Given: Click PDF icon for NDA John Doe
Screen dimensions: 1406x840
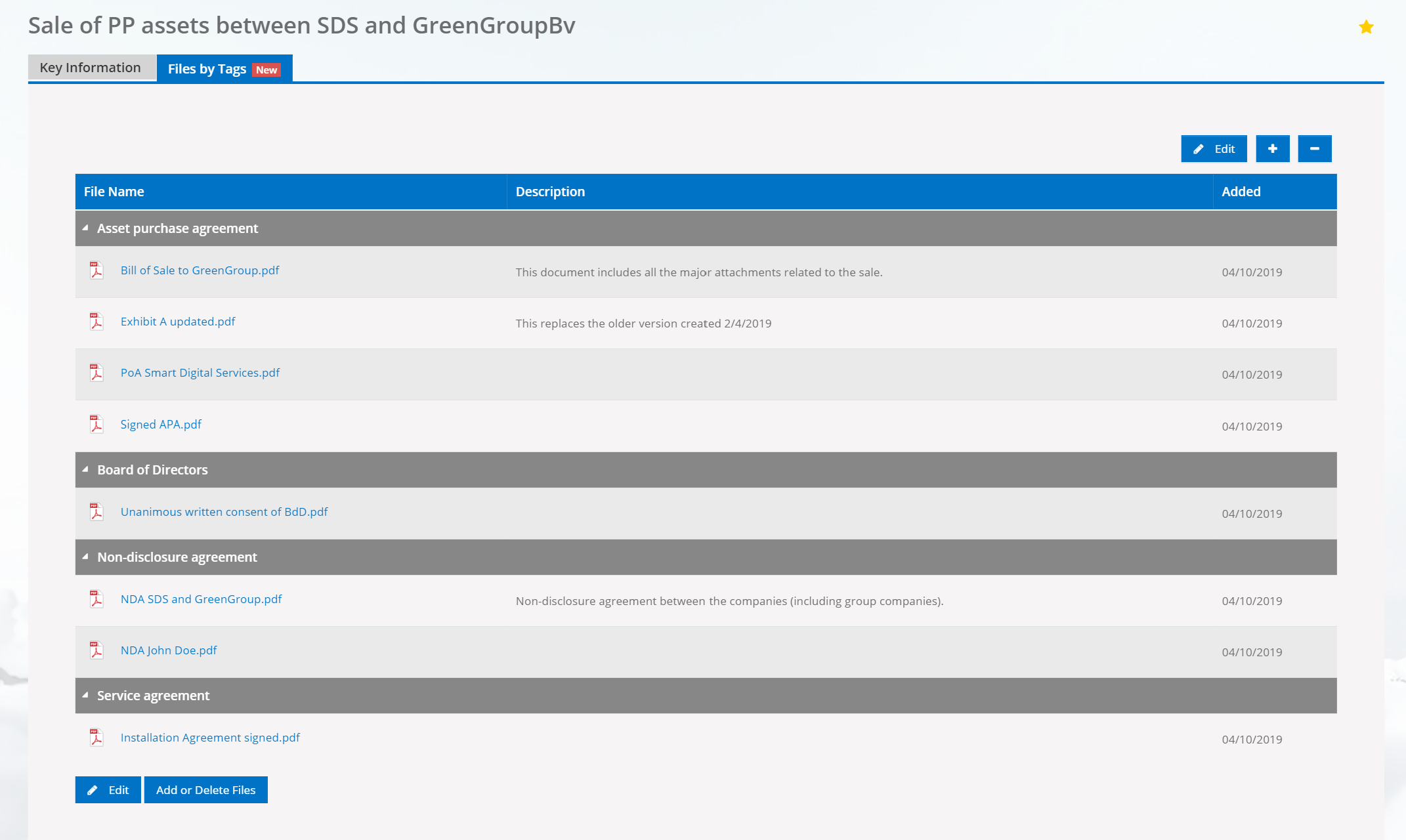Looking at the screenshot, I should pos(96,650).
